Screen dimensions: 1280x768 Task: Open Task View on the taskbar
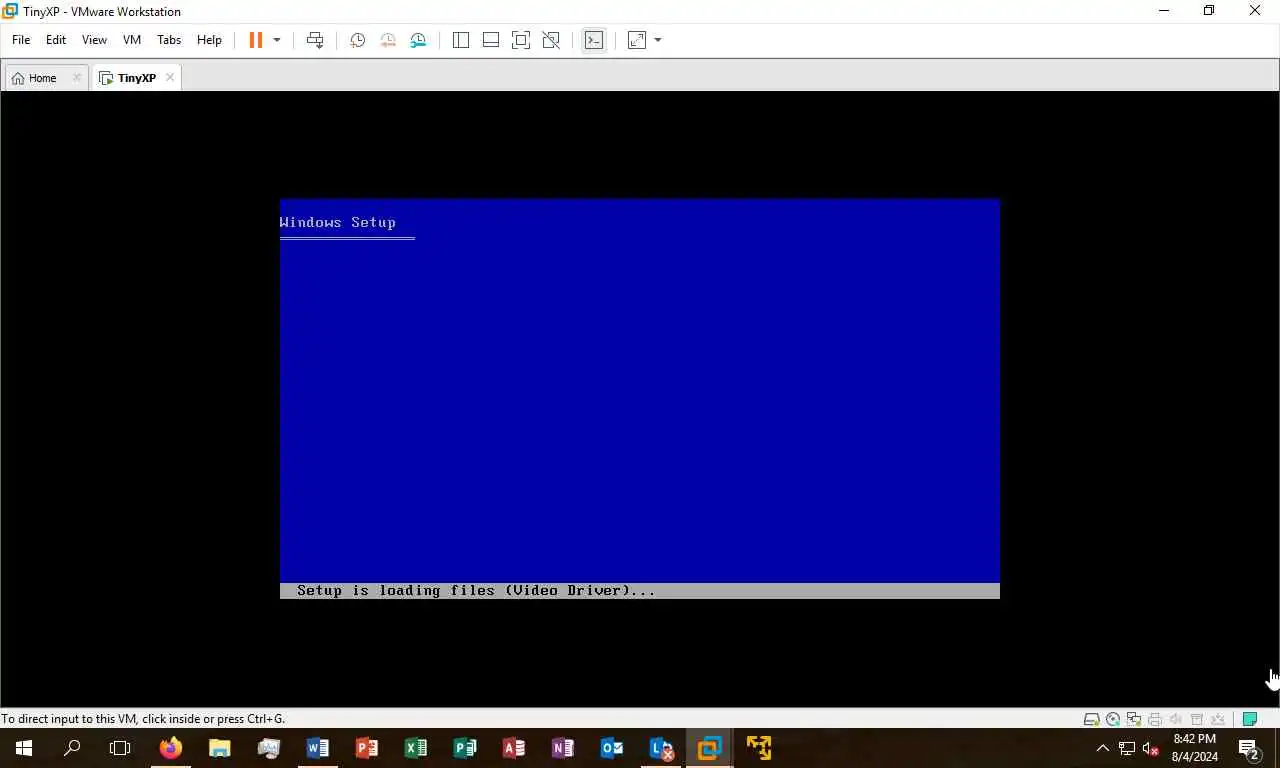pos(120,748)
